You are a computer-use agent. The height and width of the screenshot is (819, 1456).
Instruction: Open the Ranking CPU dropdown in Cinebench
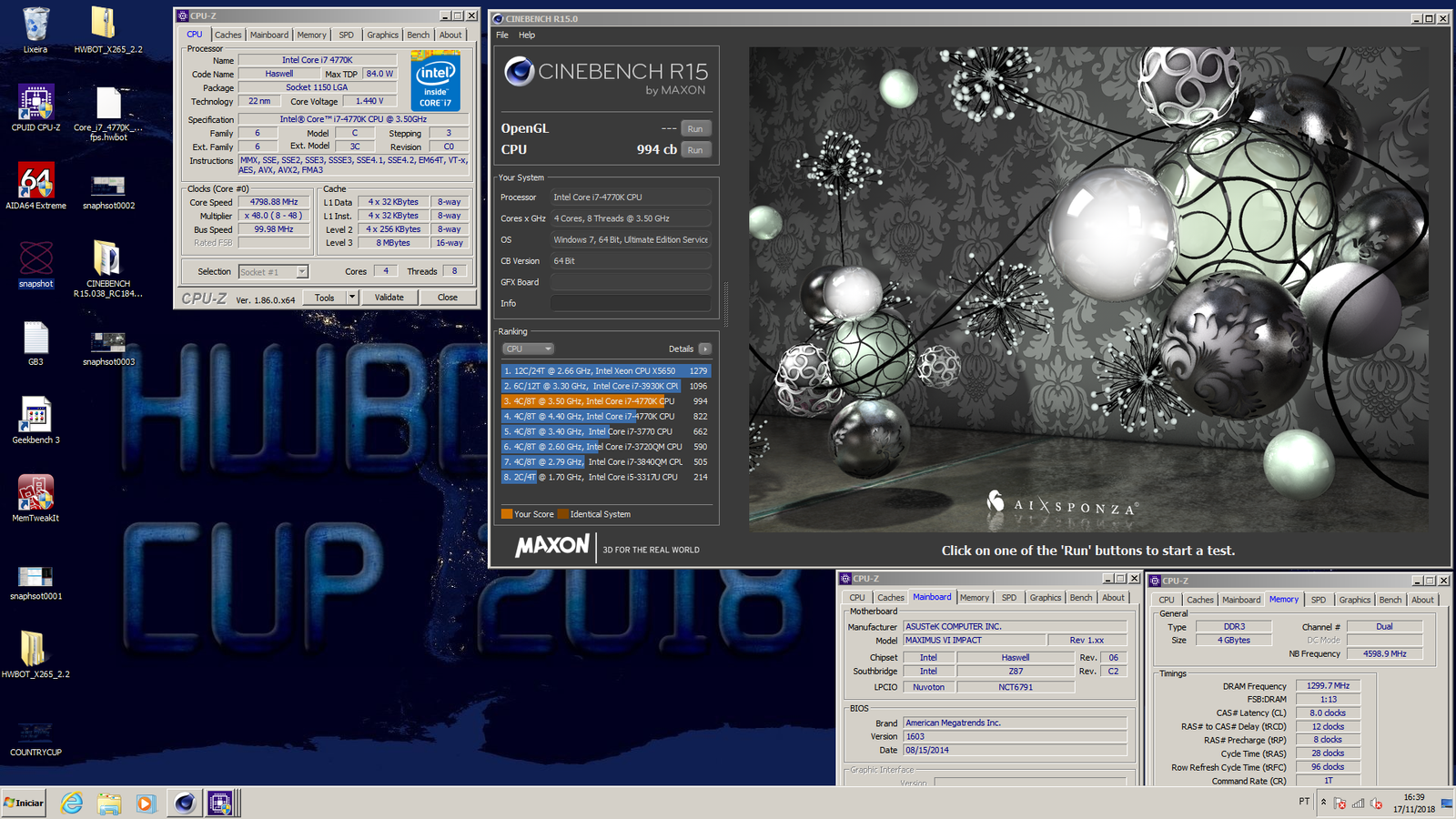tap(528, 349)
